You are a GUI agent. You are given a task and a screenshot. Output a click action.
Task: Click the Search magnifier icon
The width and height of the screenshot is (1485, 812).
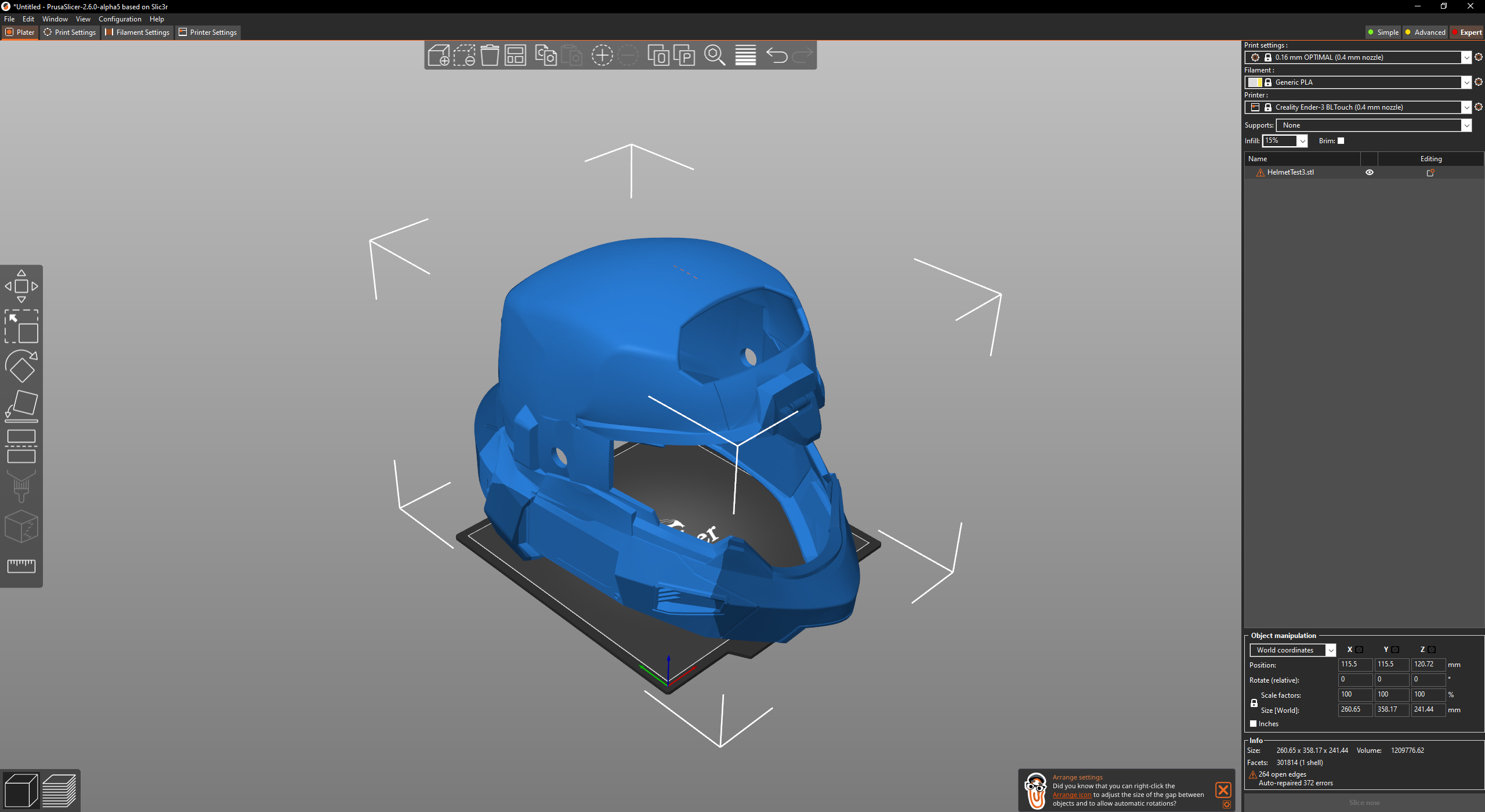[x=715, y=55]
